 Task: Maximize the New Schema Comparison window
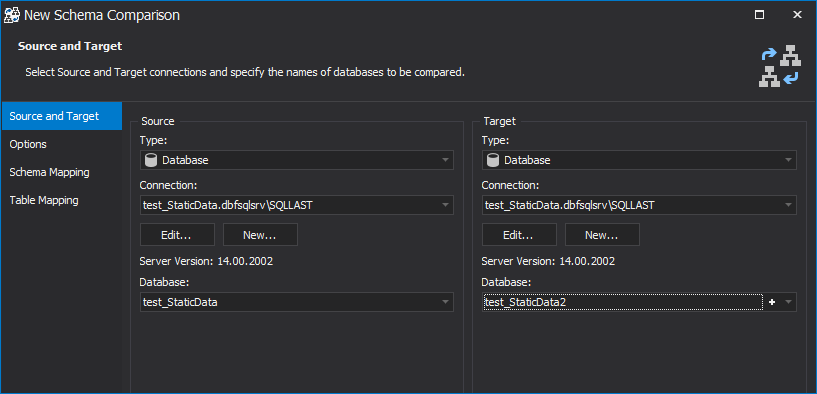[760, 15]
